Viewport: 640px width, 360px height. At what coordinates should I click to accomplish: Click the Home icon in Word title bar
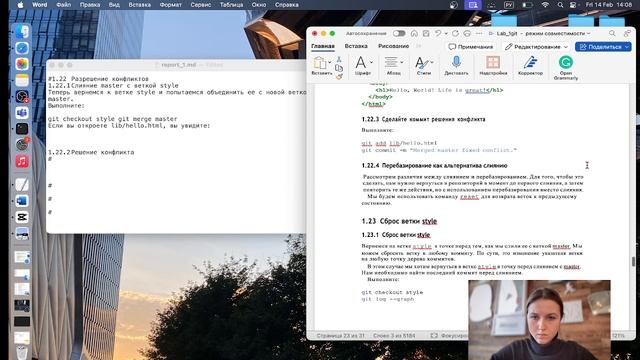414,33
